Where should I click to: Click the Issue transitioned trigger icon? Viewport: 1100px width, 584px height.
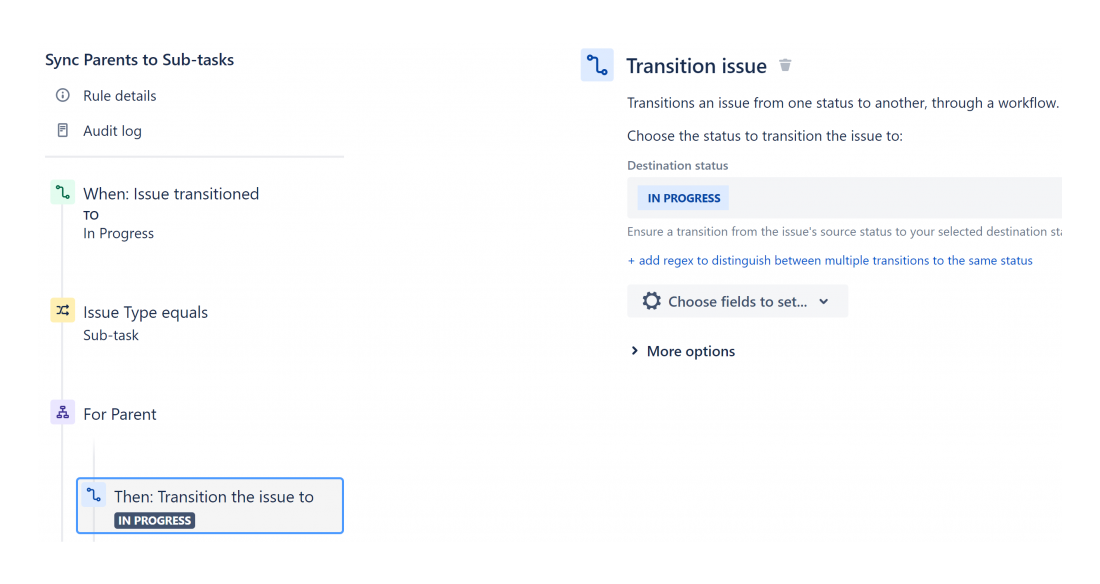pos(62,191)
